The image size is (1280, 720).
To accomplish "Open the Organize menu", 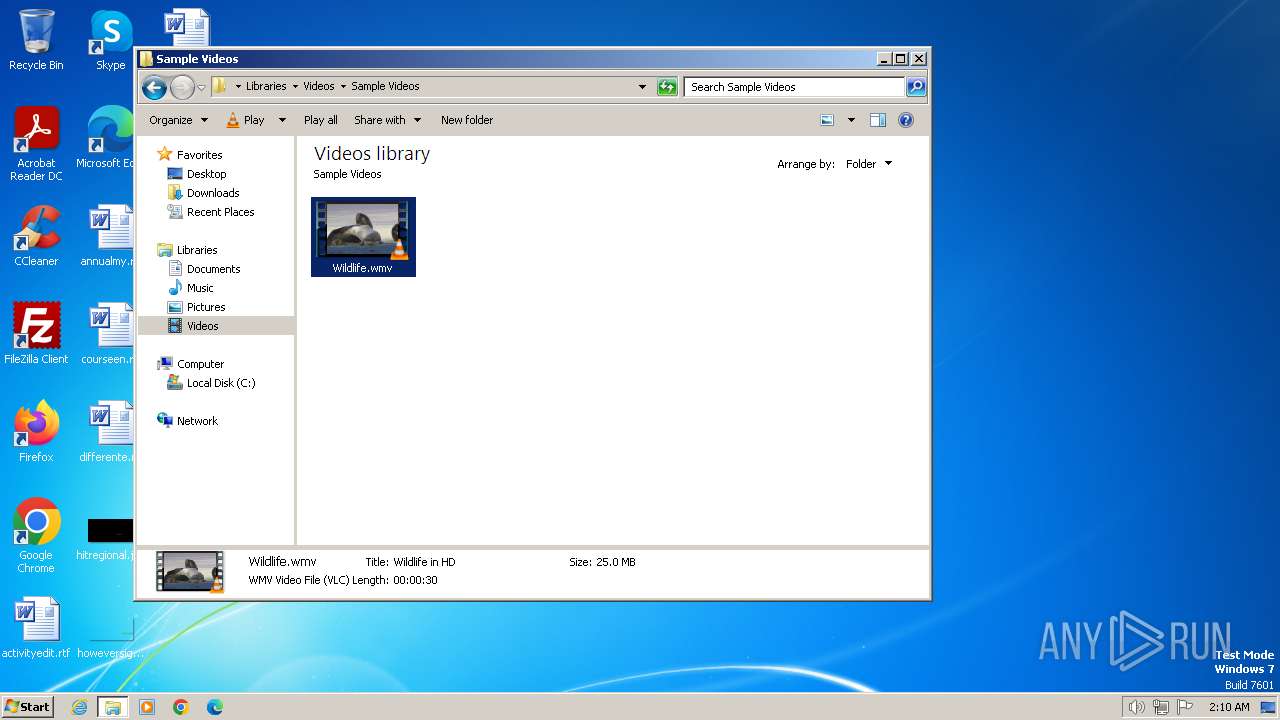I will click(x=178, y=120).
